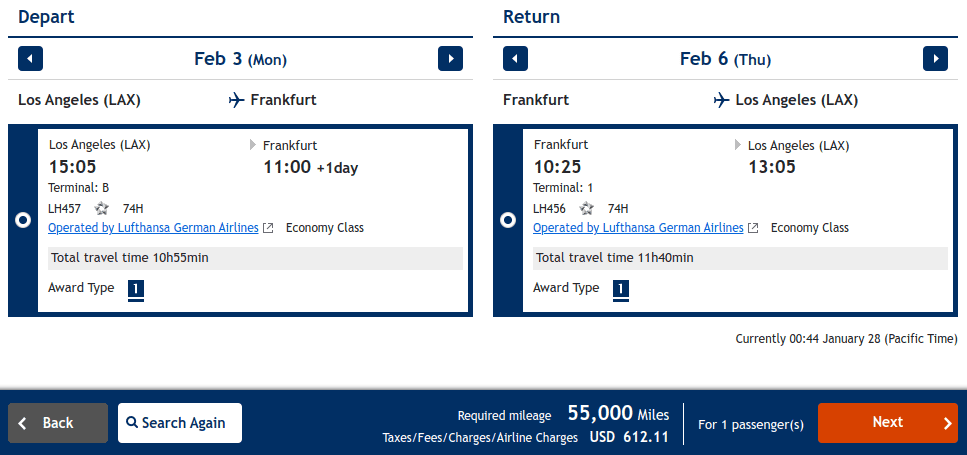
Task: Click external link icon on departure flight
Action: point(268,228)
